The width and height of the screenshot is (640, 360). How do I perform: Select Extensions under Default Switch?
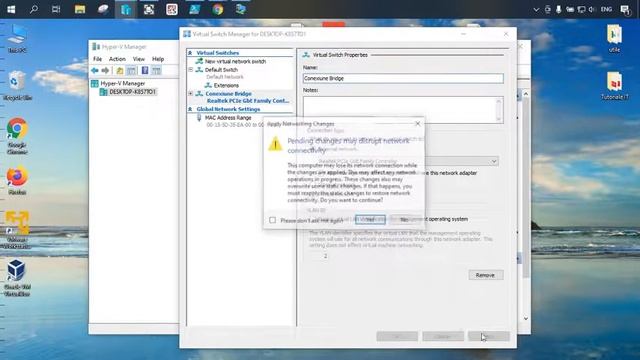click(x=226, y=85)
